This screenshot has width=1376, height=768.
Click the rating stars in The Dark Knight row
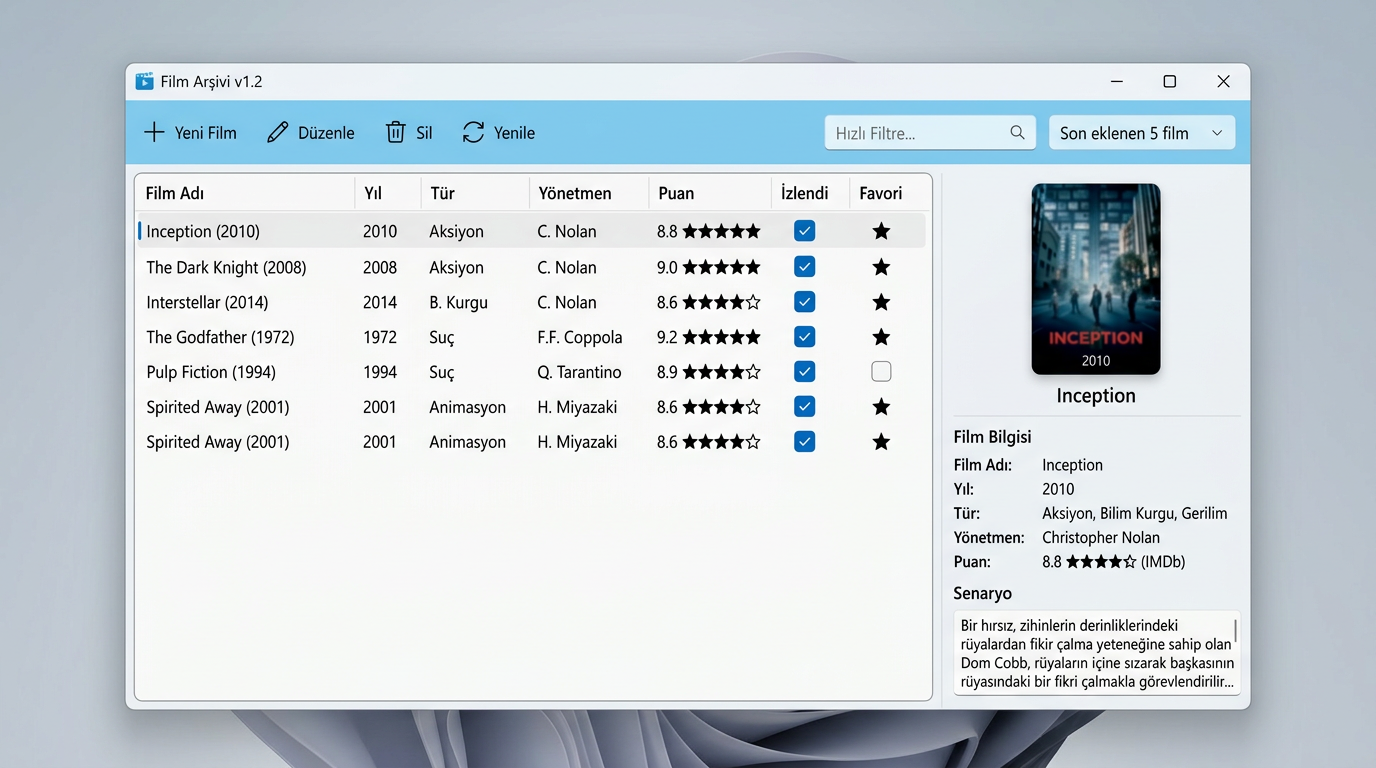(x=722, y=267)
